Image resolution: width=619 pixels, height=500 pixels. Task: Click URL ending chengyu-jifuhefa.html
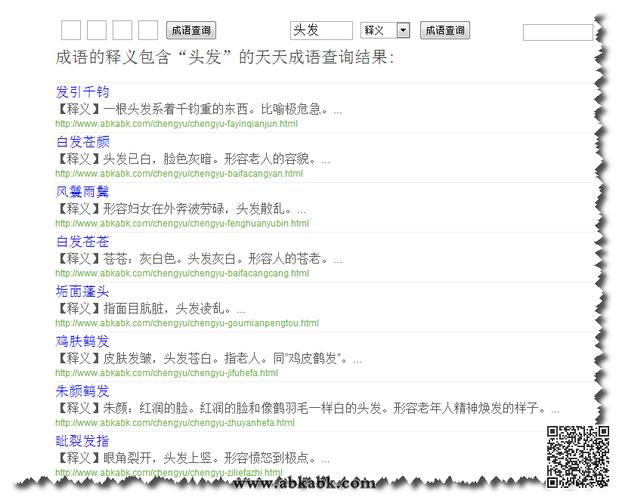pyautogui.click(x=167, y=373)
